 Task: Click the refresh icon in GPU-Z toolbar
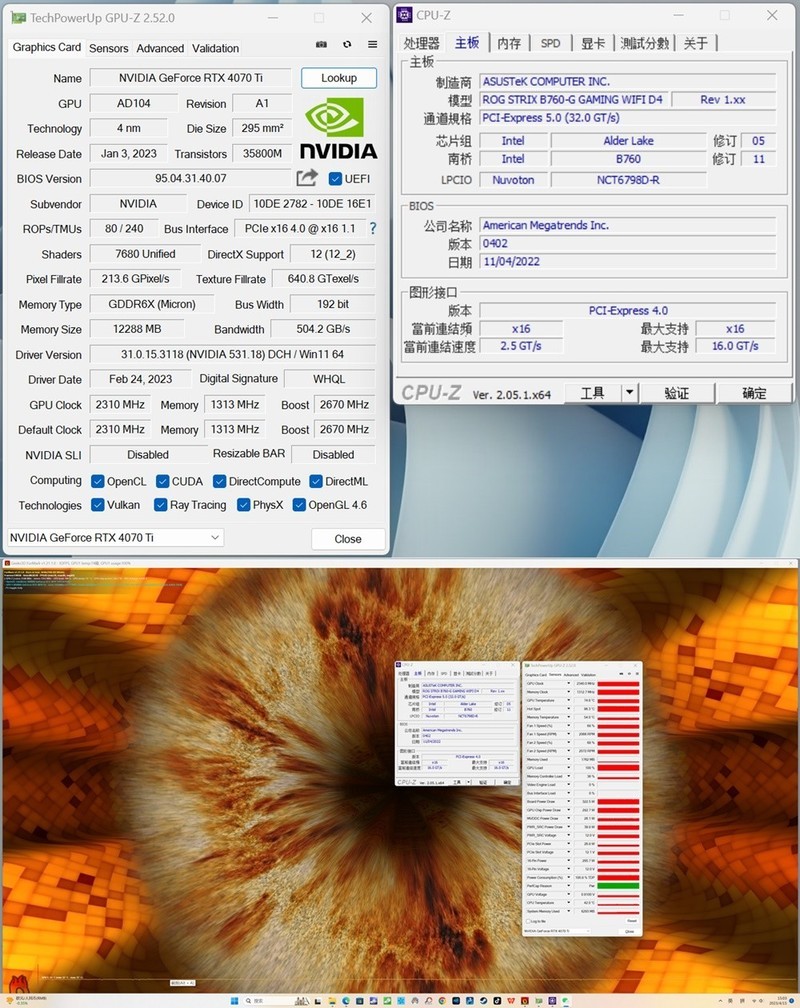click(x=347, y=45)
